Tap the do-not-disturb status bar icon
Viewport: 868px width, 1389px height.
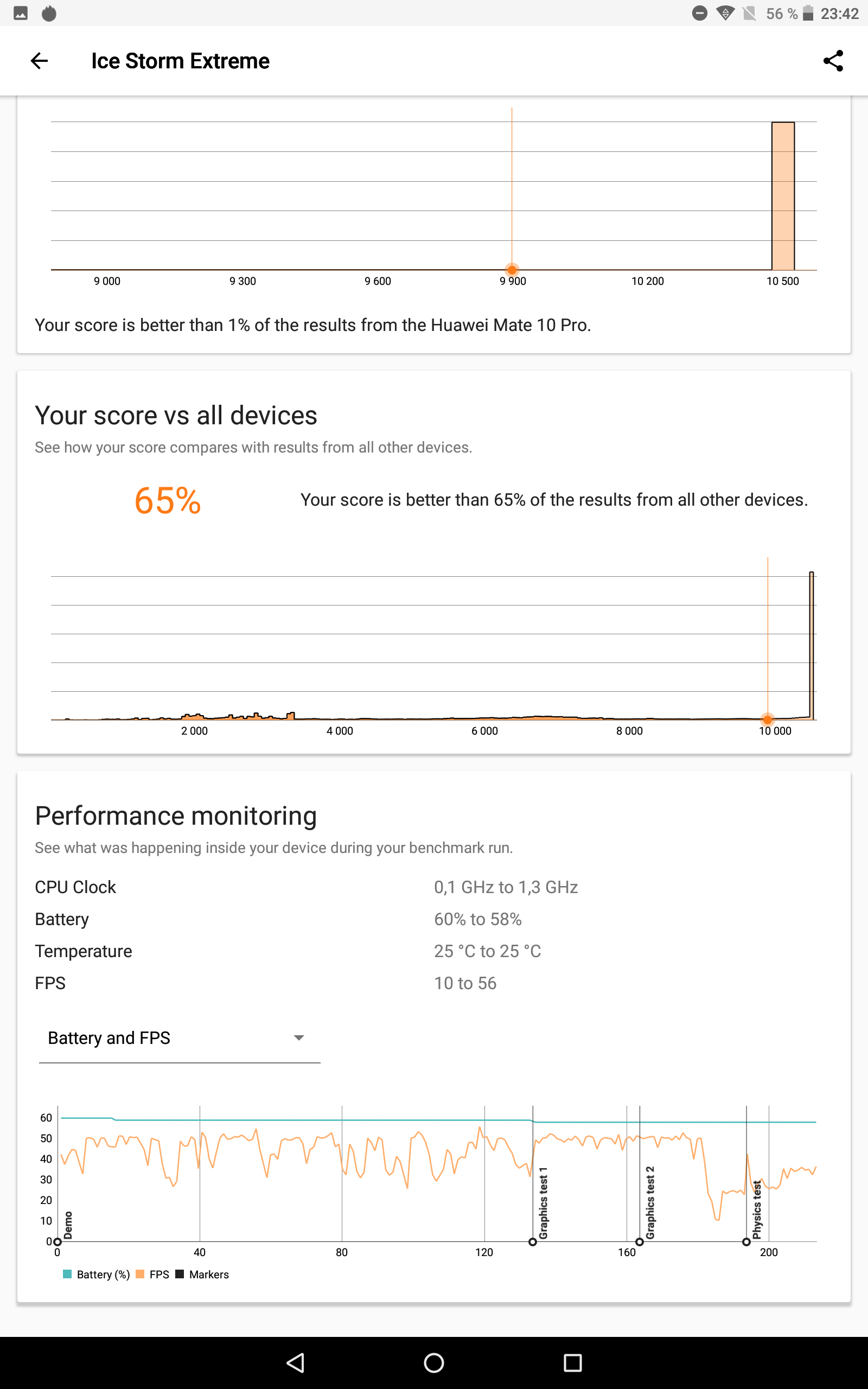pos(699,13)
